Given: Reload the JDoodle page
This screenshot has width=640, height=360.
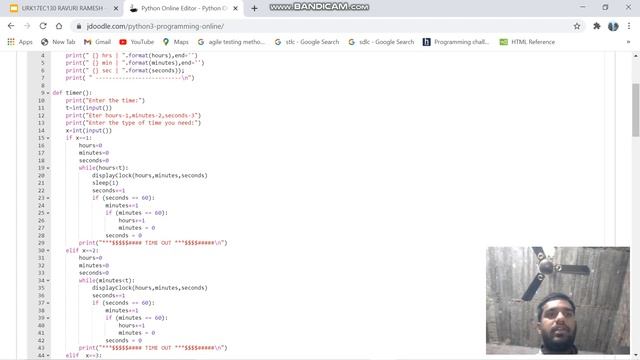Looking at the screenshot, I should (43, 26).
